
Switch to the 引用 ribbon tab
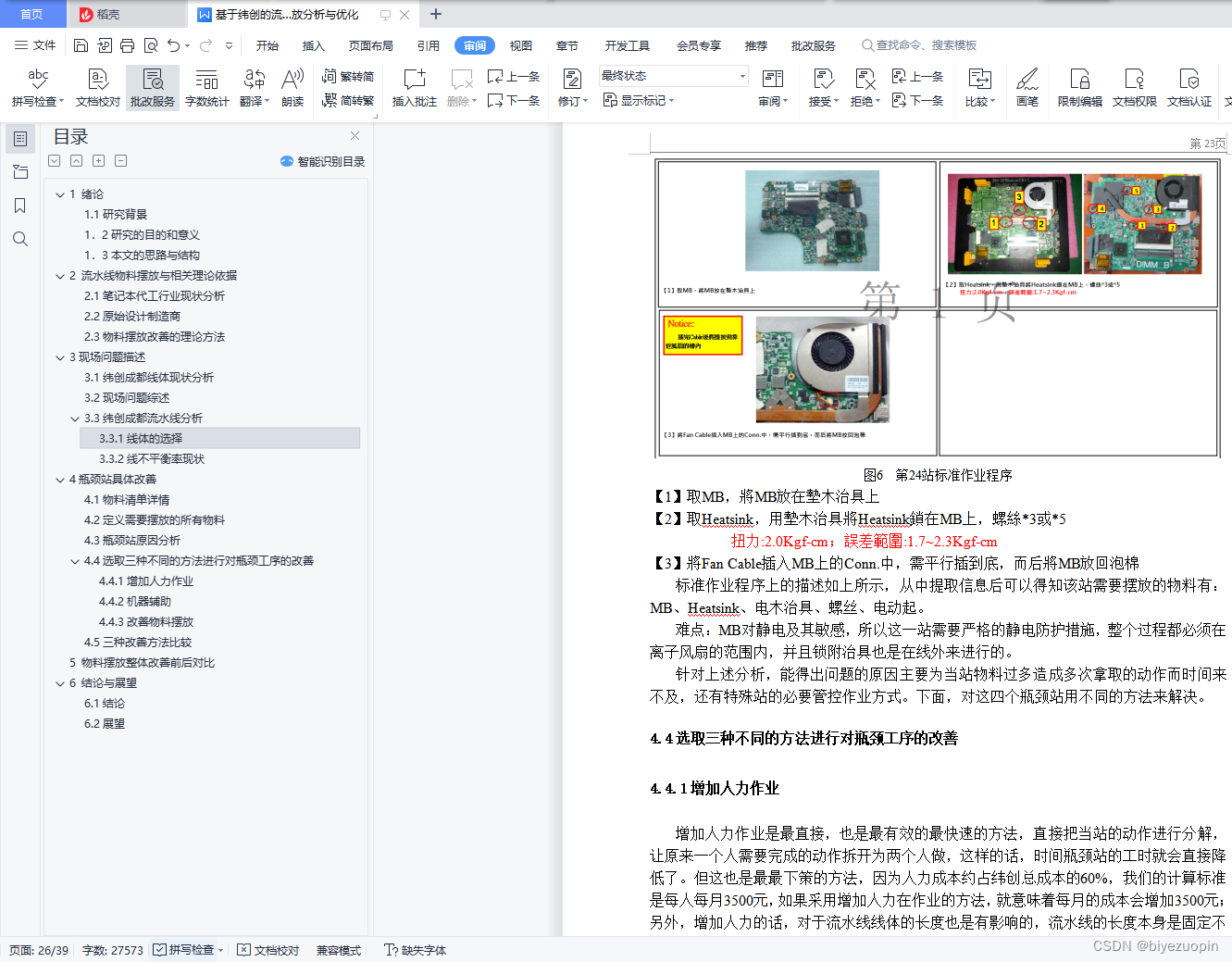[x=429, y=45]
